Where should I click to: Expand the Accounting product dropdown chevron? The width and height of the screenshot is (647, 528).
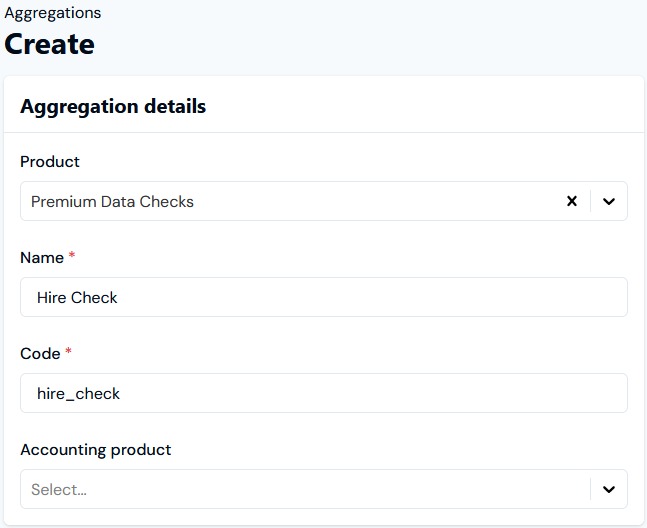[x=609, y=490]
